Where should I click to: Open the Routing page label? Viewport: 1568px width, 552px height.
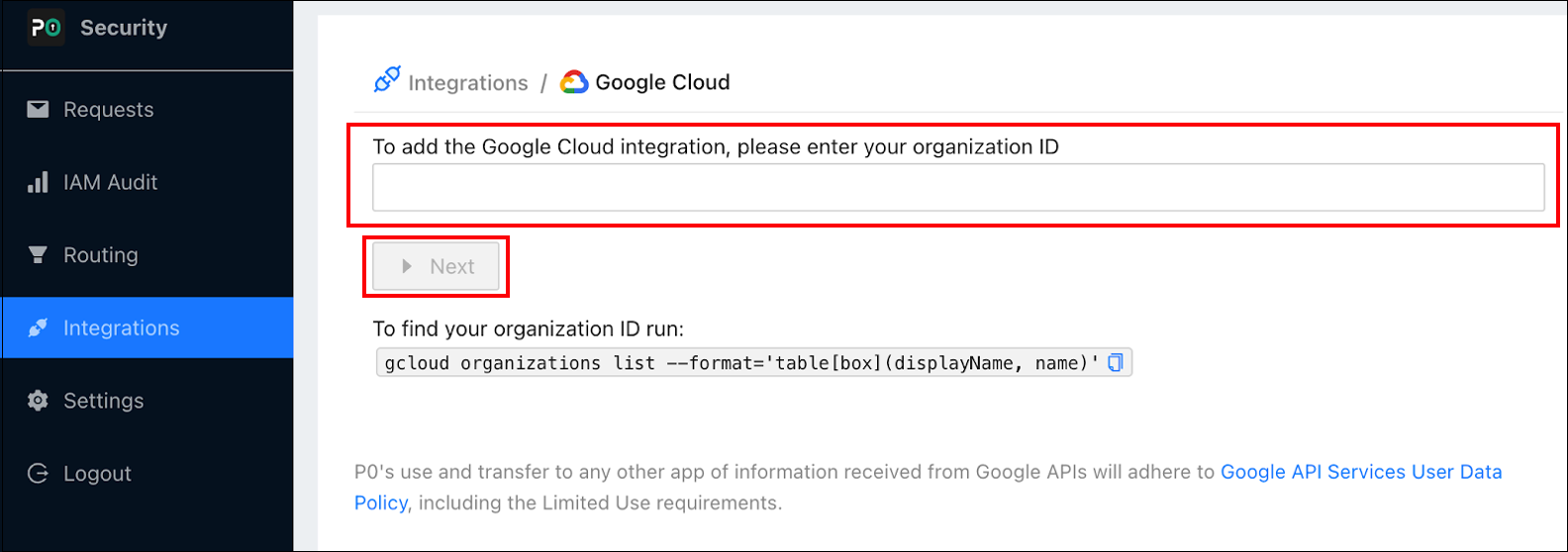(x=101, y=255)
